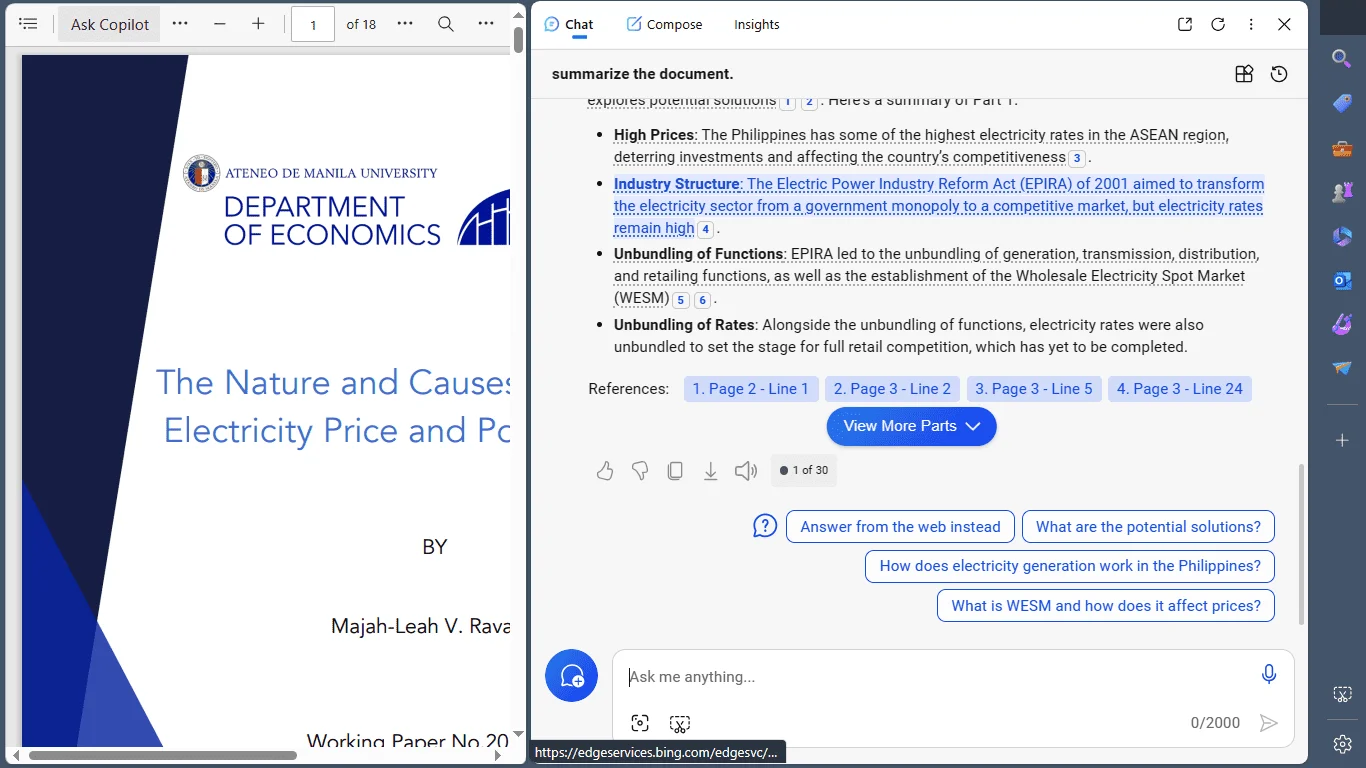Open chat history
1366x768 pixels.
coord(1279,74)
